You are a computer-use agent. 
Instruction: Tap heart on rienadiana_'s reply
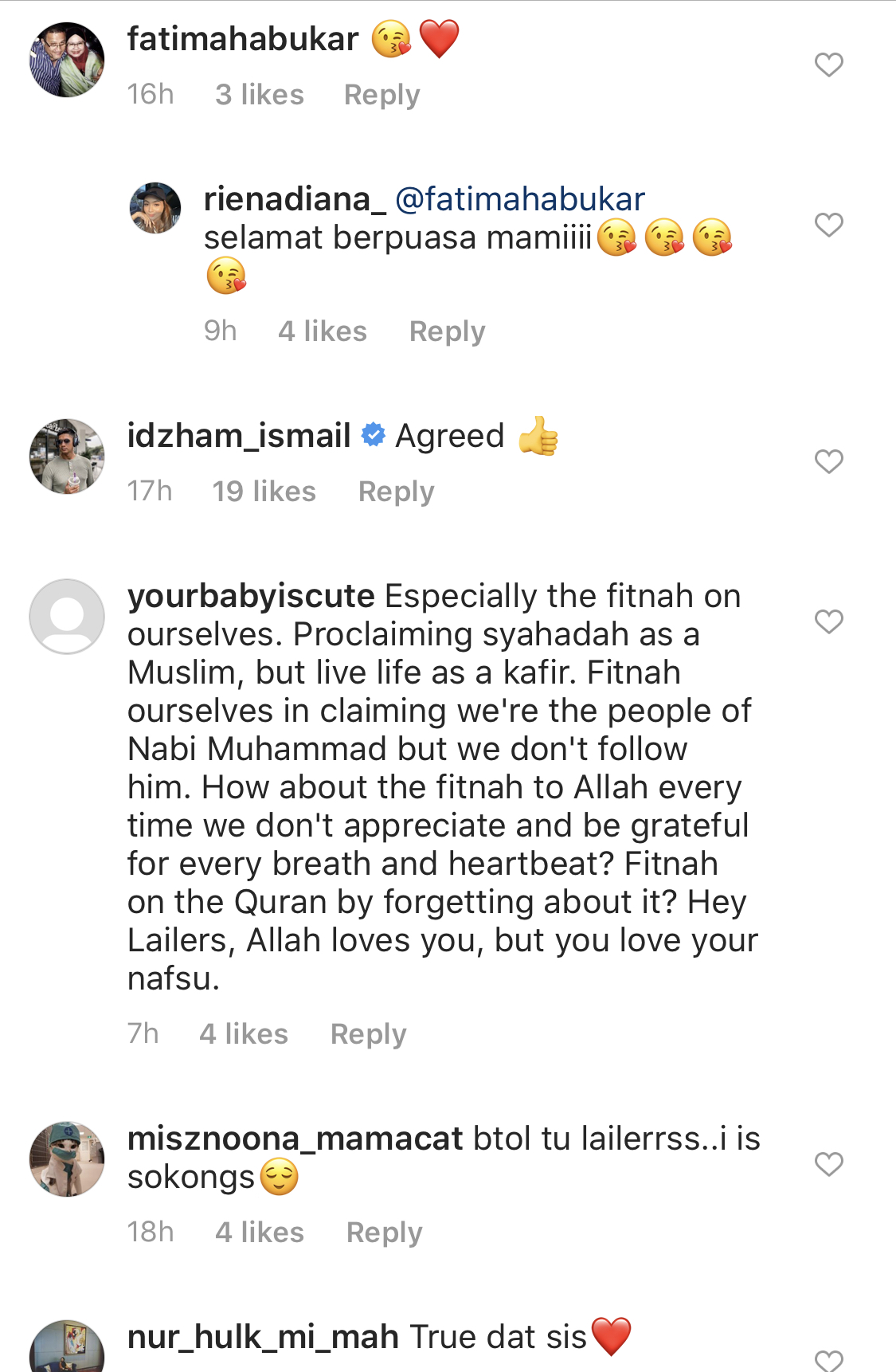[x=828, y=225]
